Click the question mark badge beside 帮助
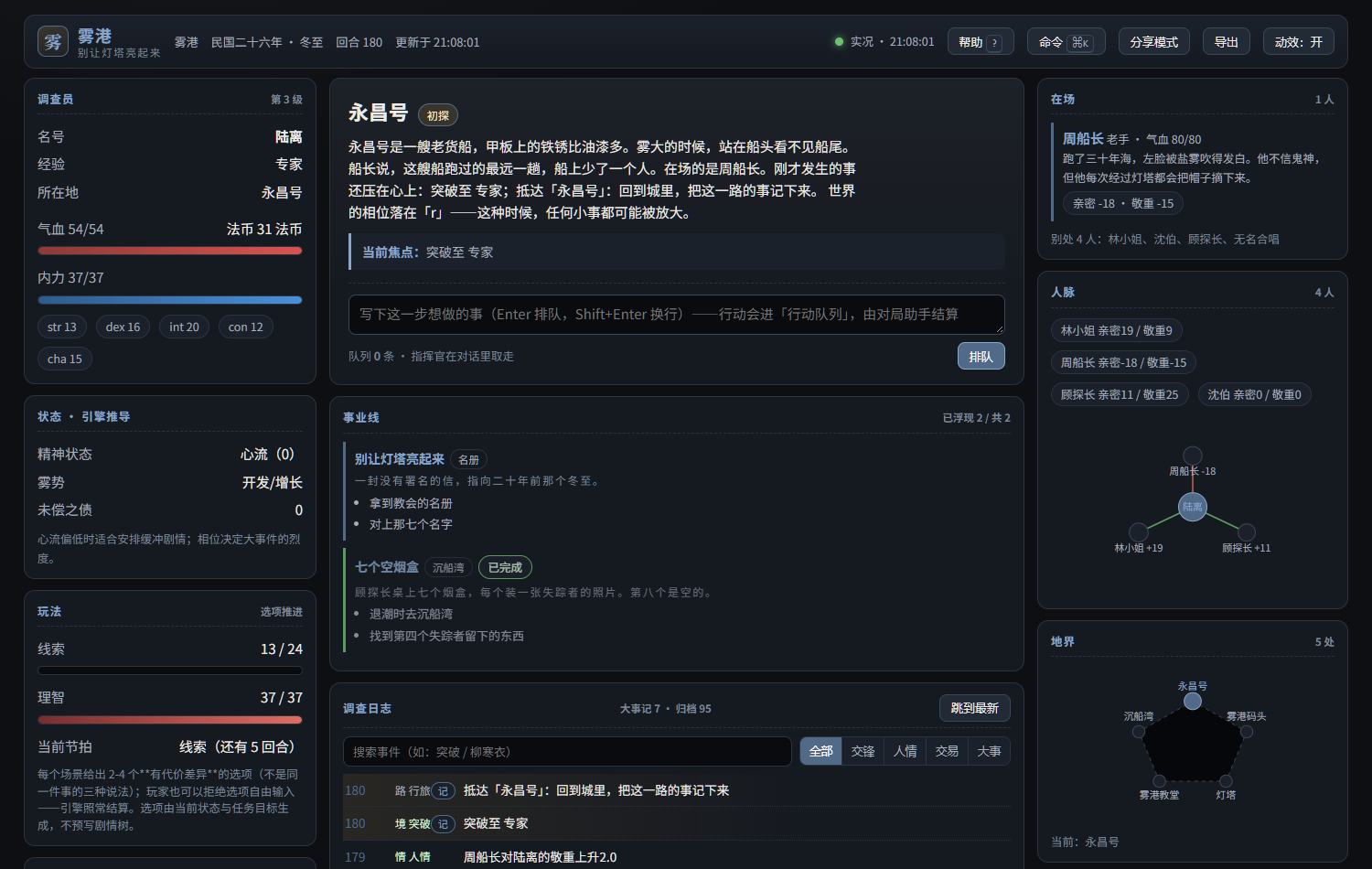This screenshot has height=869, width=1372. [994, 42]
